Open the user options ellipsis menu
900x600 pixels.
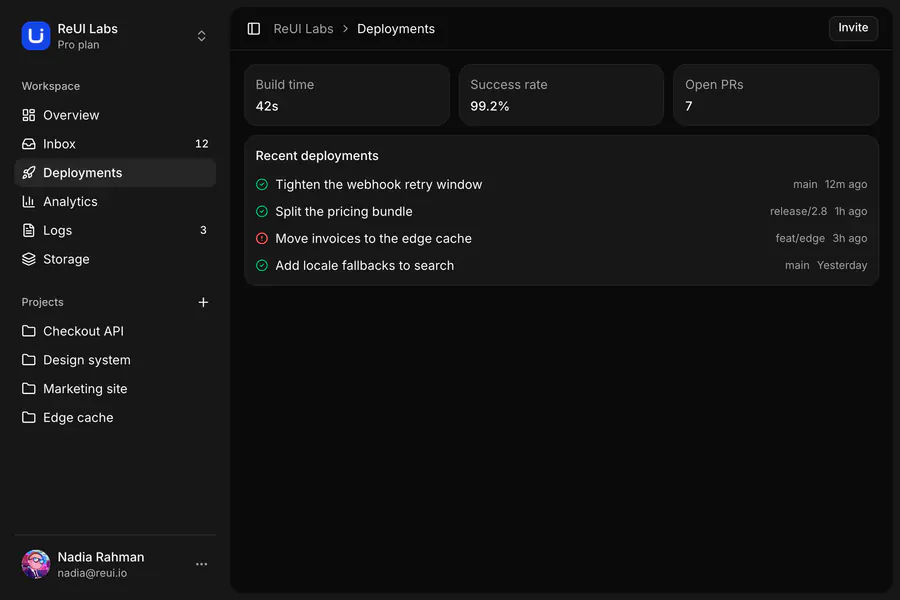point(201,564)
